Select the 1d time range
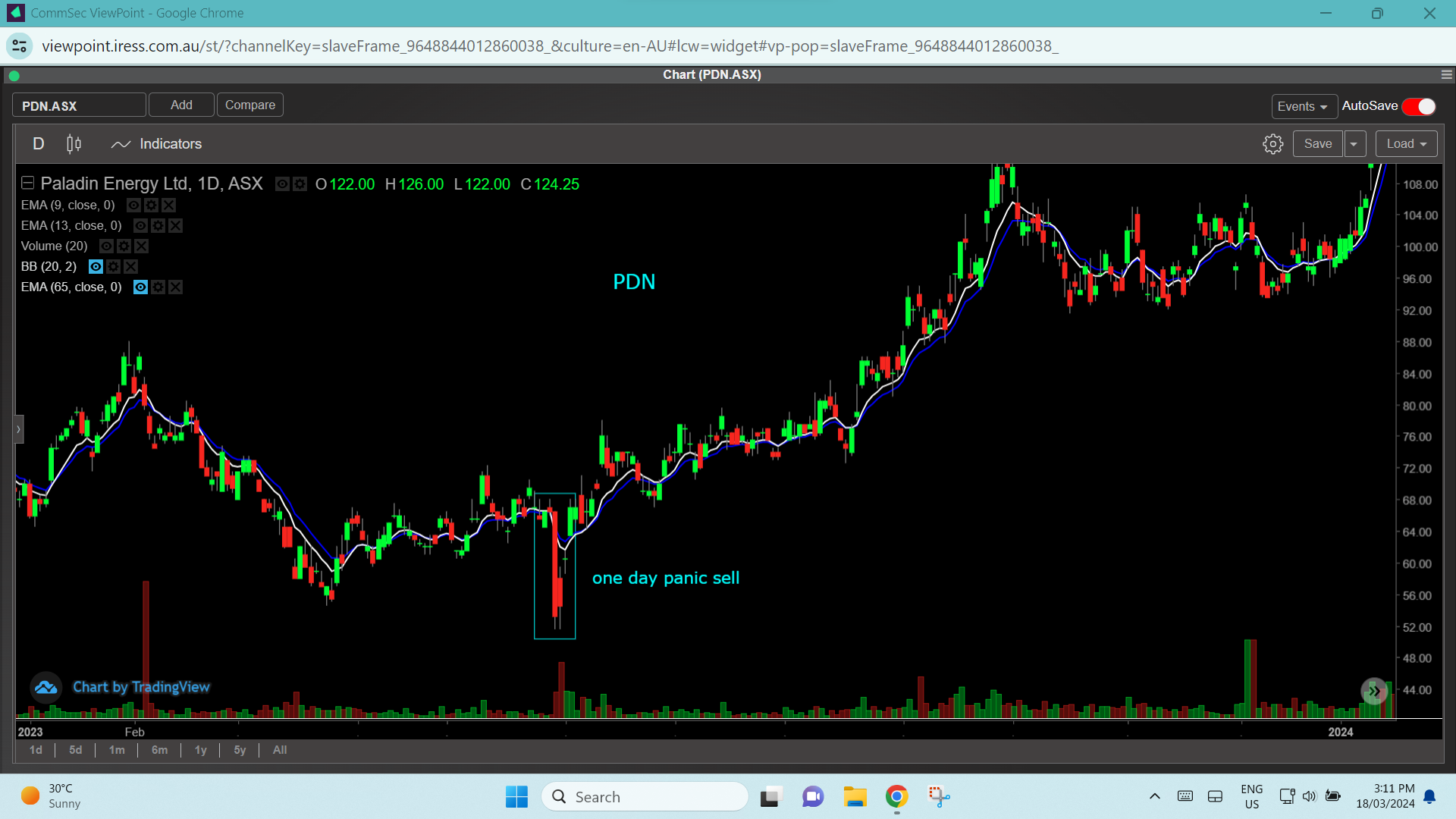 pos(36,750)
